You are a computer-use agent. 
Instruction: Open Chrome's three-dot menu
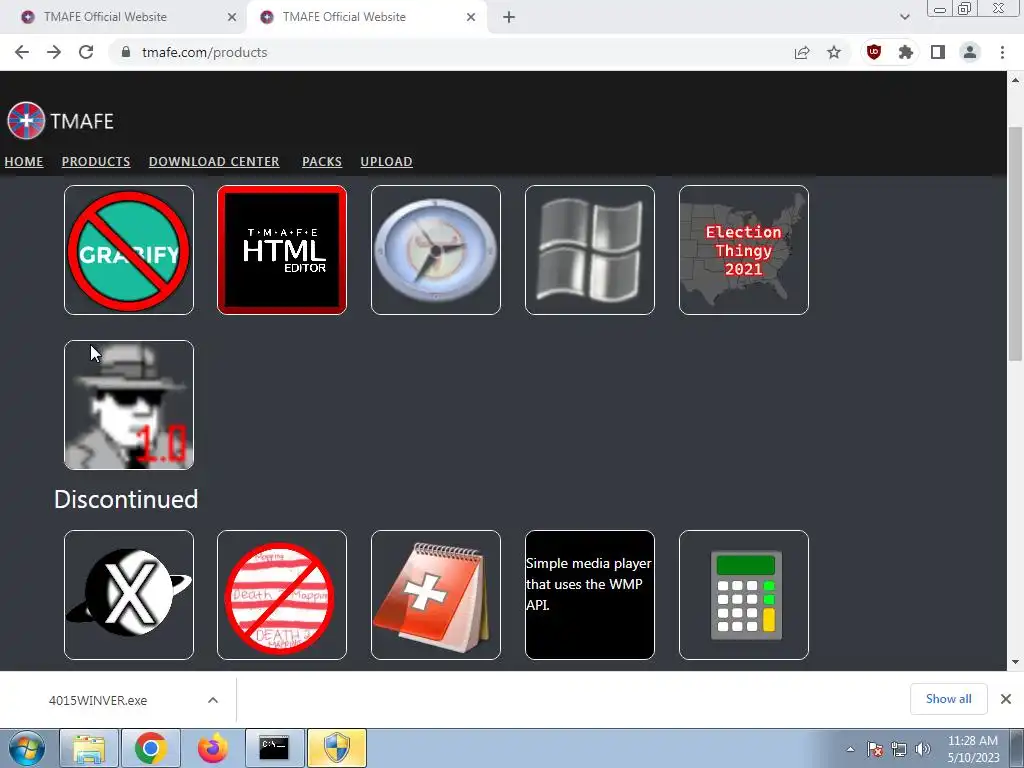pyautogui.click(x=1002, y=52)
